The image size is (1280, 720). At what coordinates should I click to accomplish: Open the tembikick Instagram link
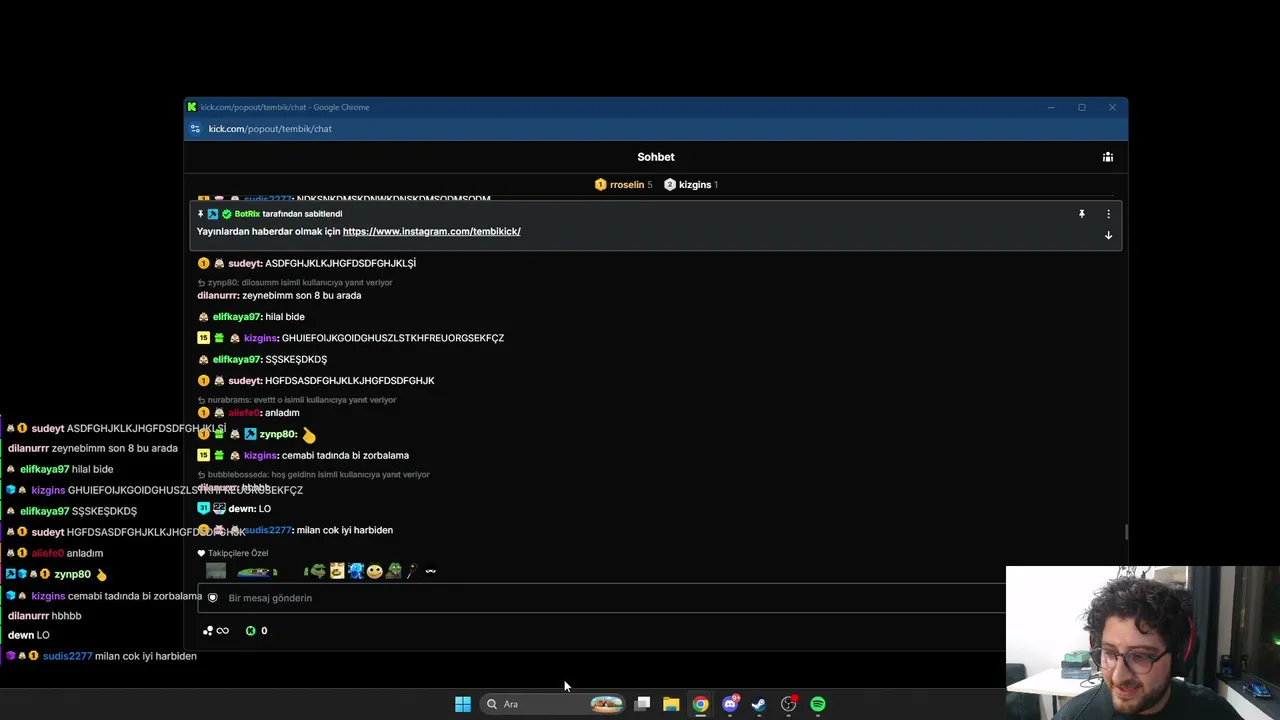point(431,231)
